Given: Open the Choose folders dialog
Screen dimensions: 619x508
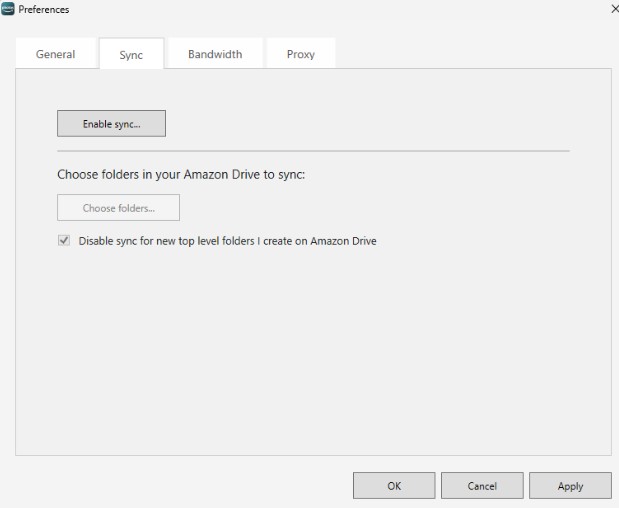Looking at the screenshot, I should (x=118, y=208).
